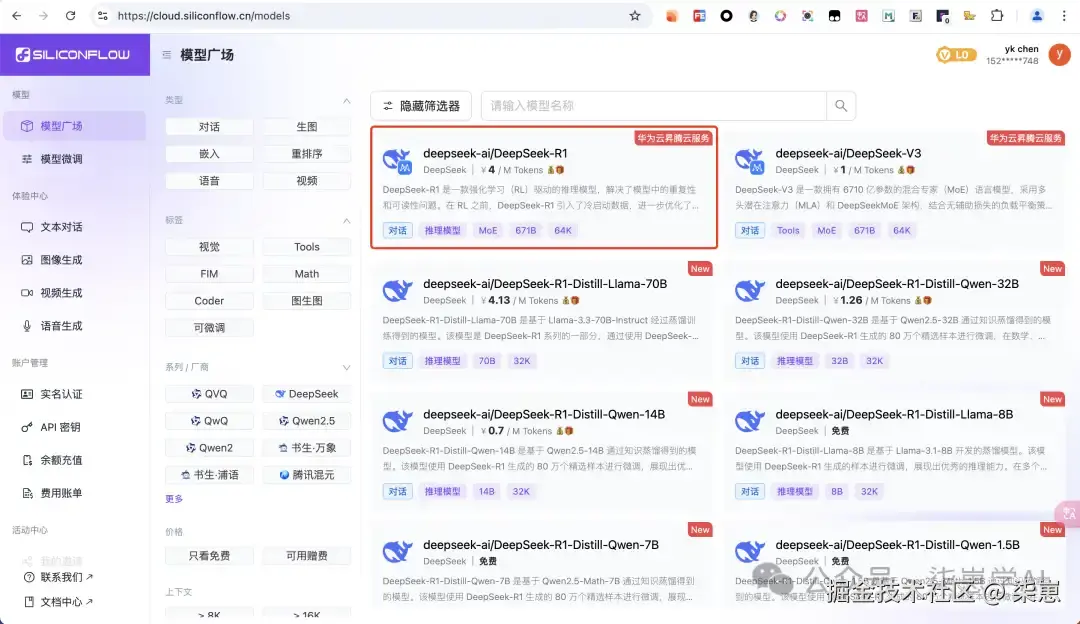Open the deepseek-ai/DeepSeek-V3 model title
Viewport: 1080px width, 624px height.
pyautogui.click(x=848, y=154)
